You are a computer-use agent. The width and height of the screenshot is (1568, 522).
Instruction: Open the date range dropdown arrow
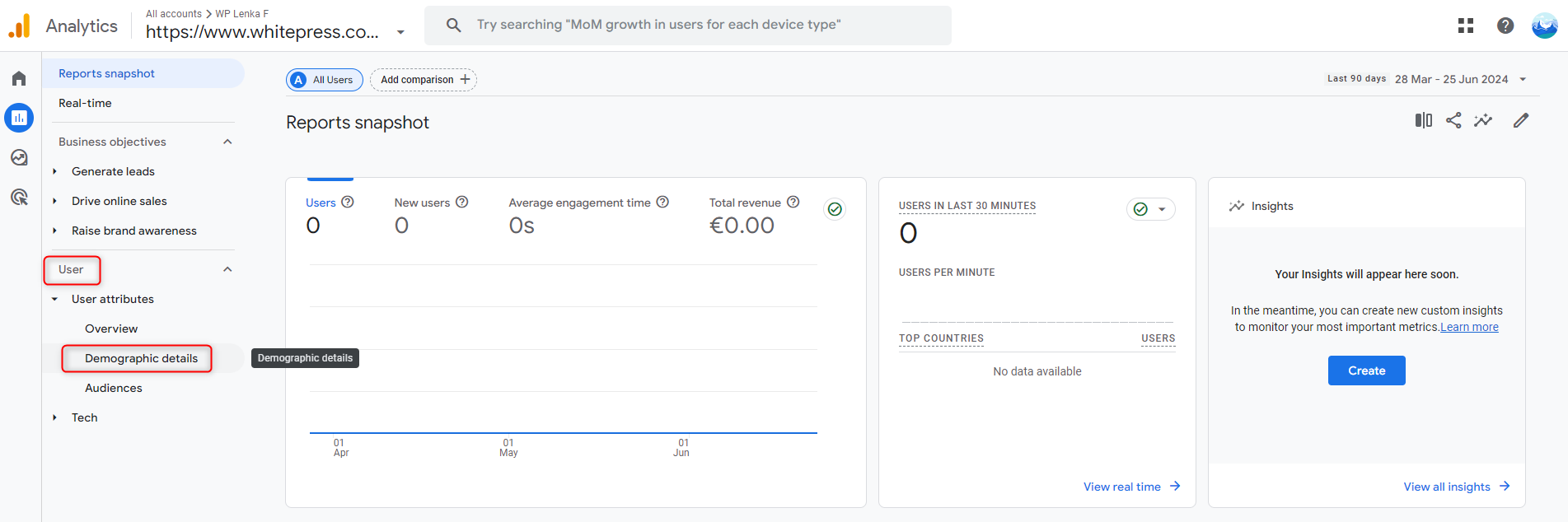[x=1523, y=79]
